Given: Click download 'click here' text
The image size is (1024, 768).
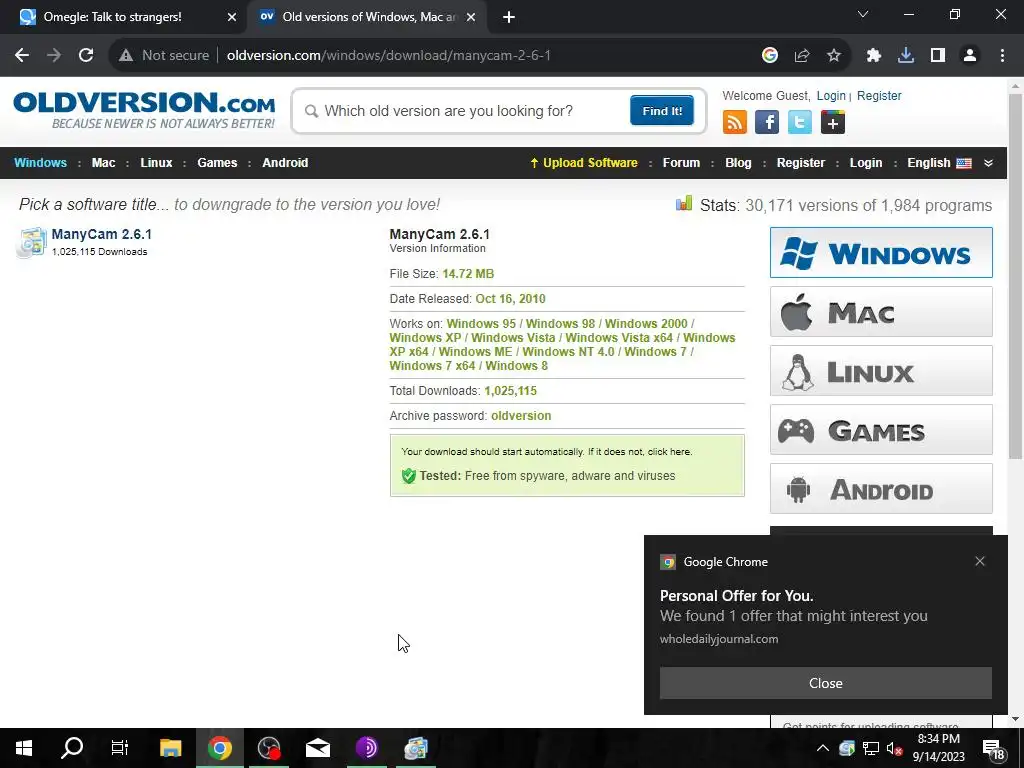Looking at the screenshot, I should tap(669, 451).
